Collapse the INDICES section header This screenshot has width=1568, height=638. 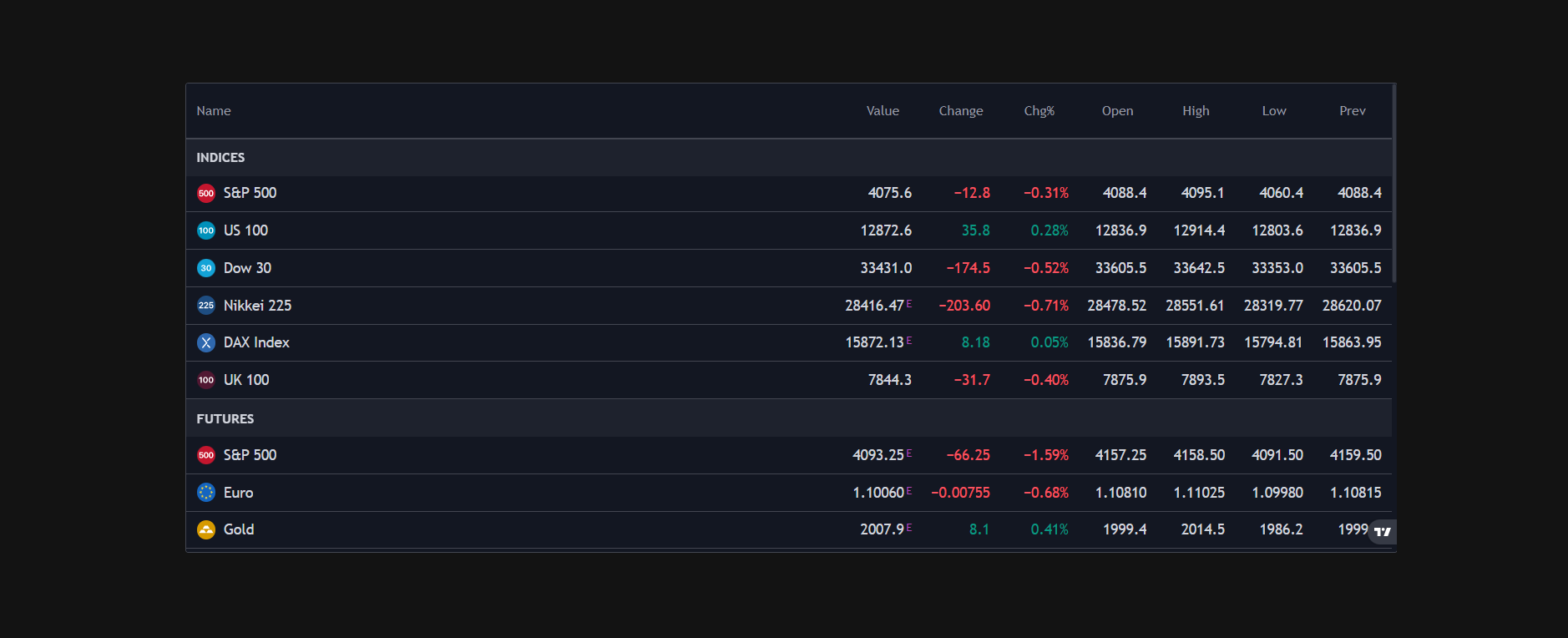tap(789, 158)
